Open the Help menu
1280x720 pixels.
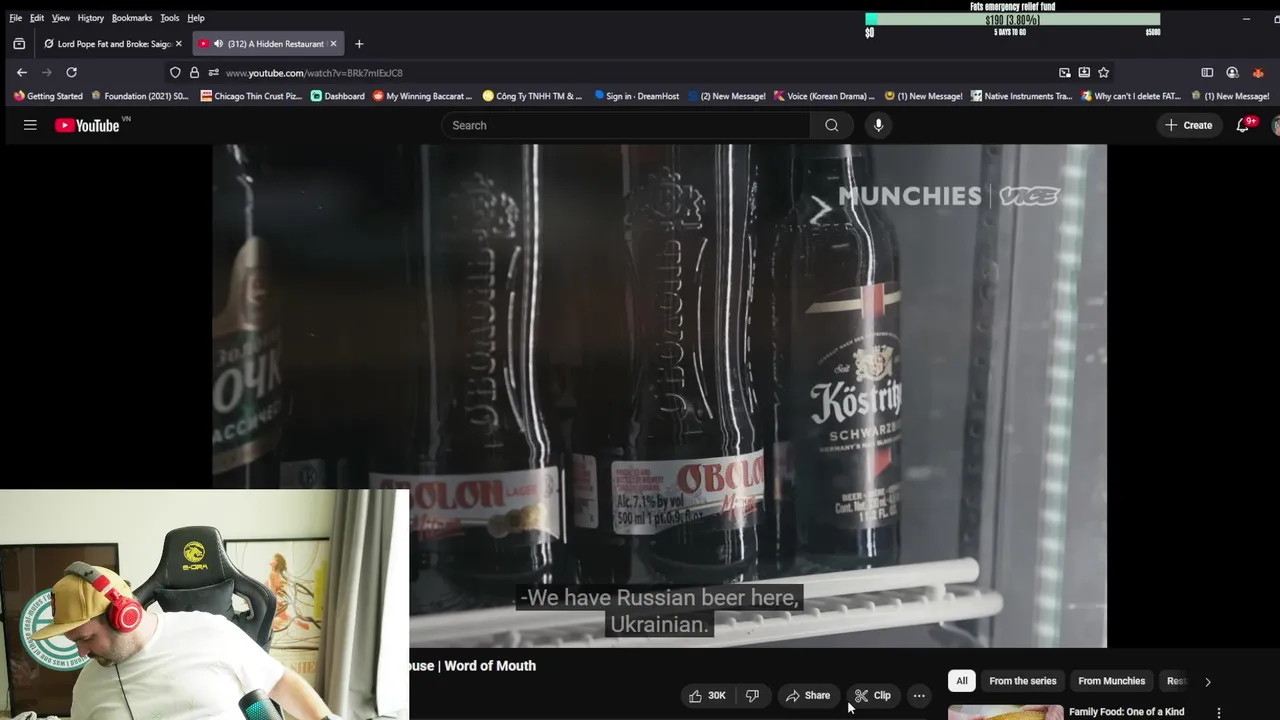pyautogui.click(x=196, y=18)
